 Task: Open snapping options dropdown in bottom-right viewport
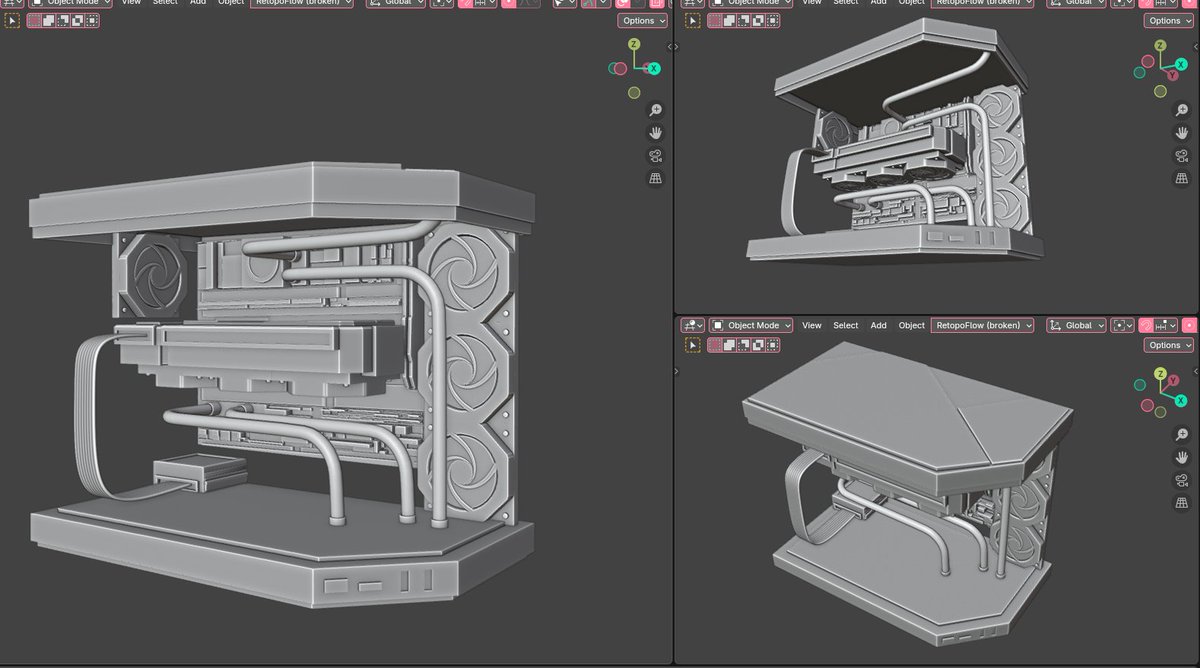pos(1165,325)
